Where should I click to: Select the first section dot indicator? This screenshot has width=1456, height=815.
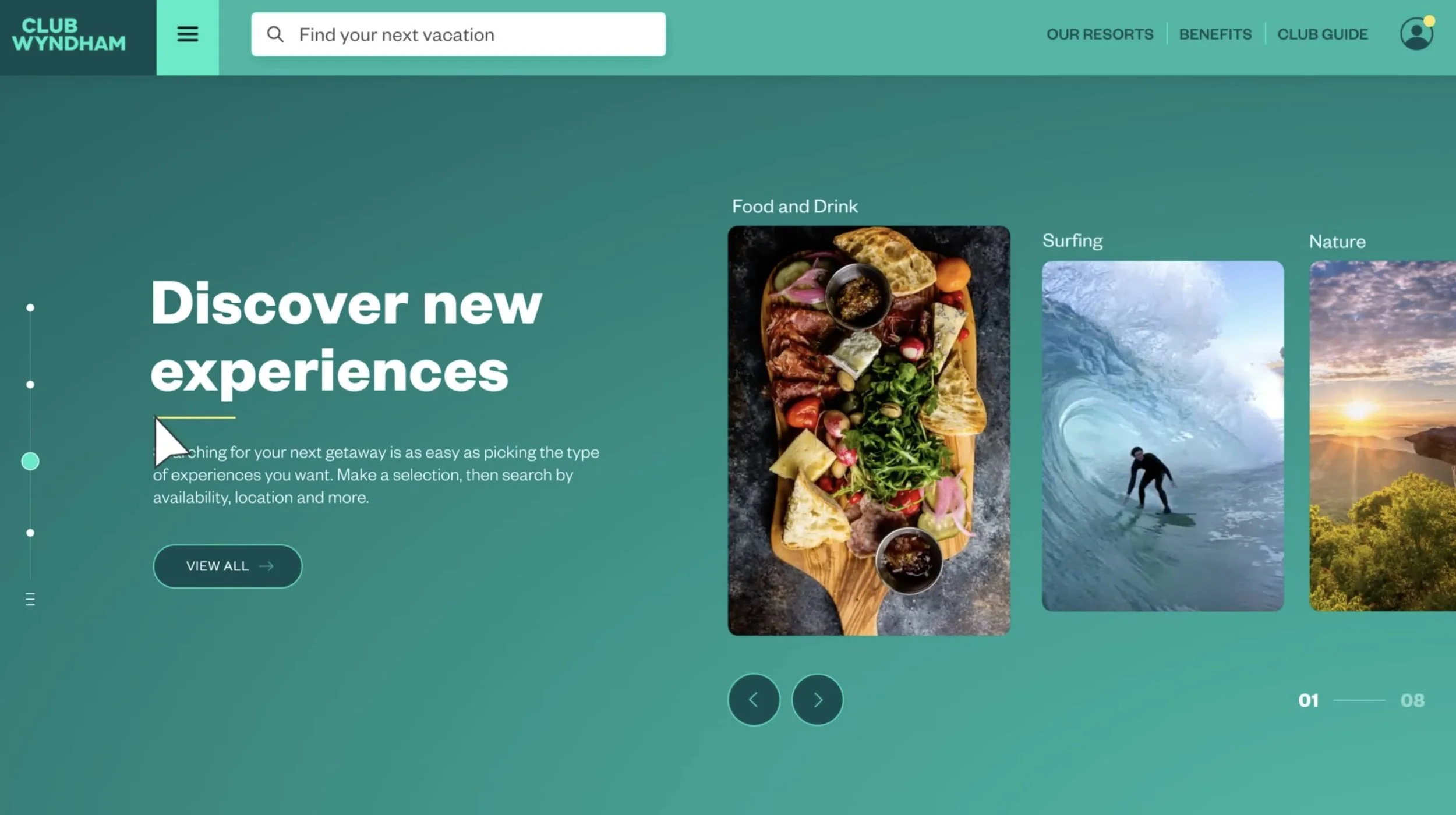[30, 307]
